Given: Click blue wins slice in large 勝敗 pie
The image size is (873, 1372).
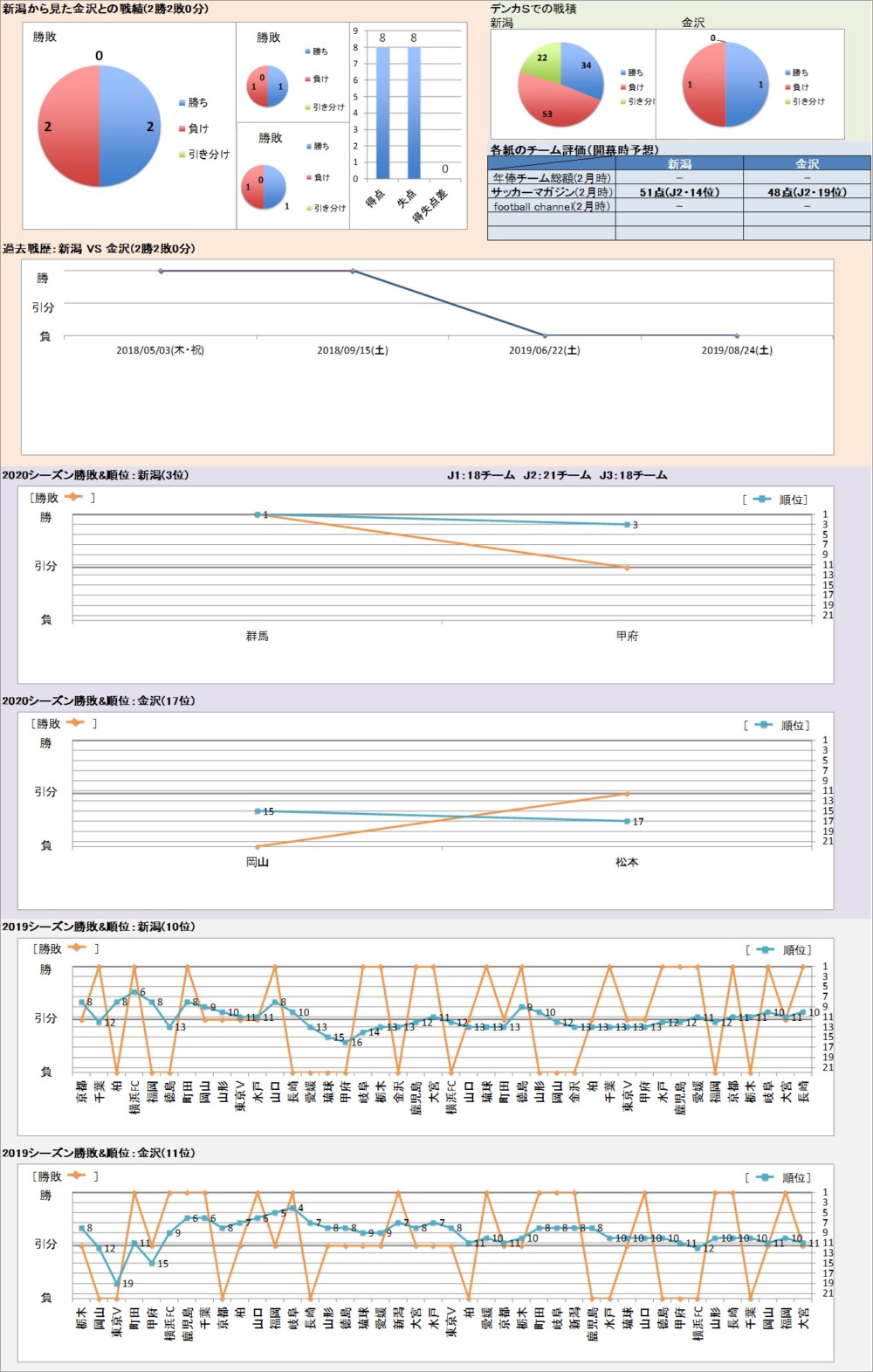Looking at the screenshot, I should [x=131, y=127].
